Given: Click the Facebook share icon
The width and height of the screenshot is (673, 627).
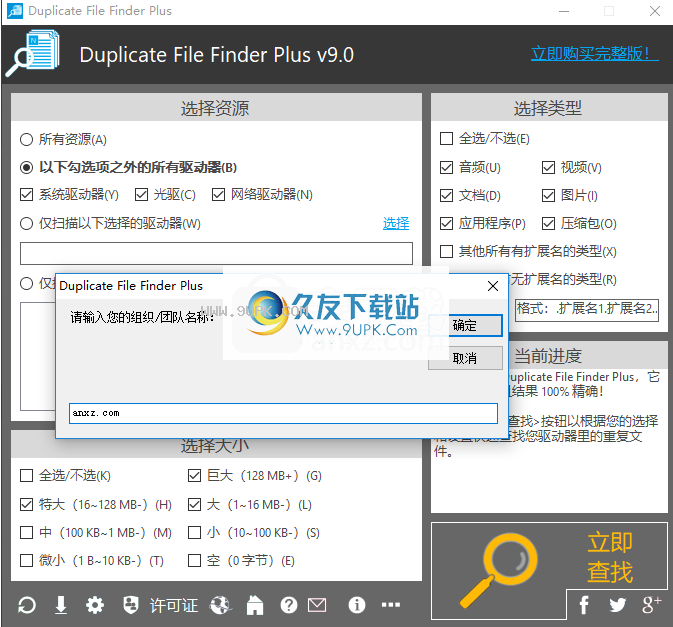Looking at the screenshot, I should [x=584, y=605].
